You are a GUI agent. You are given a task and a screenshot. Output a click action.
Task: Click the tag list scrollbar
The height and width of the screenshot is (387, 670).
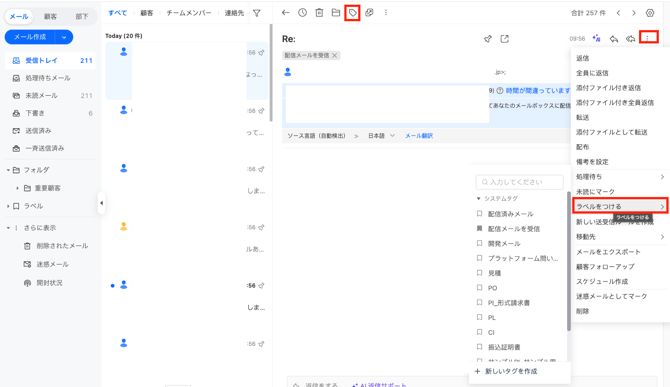[569, 261]
